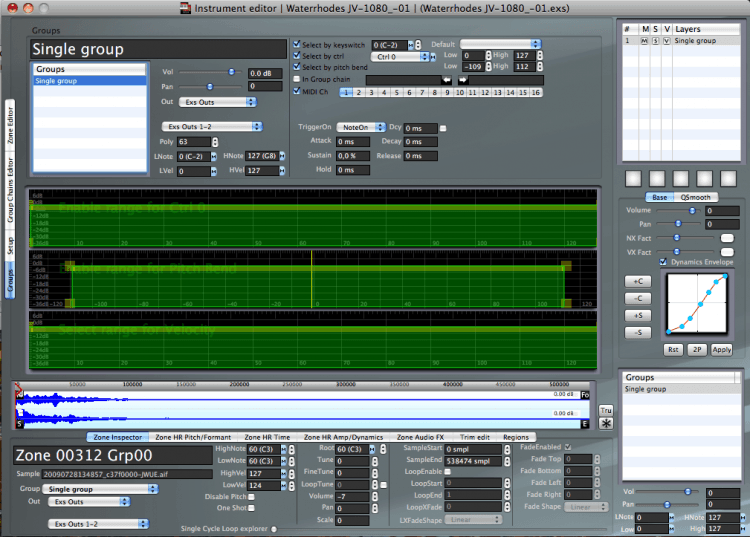Click the first blank square button under Layers
750x537 pixels.
coord(633,178)
